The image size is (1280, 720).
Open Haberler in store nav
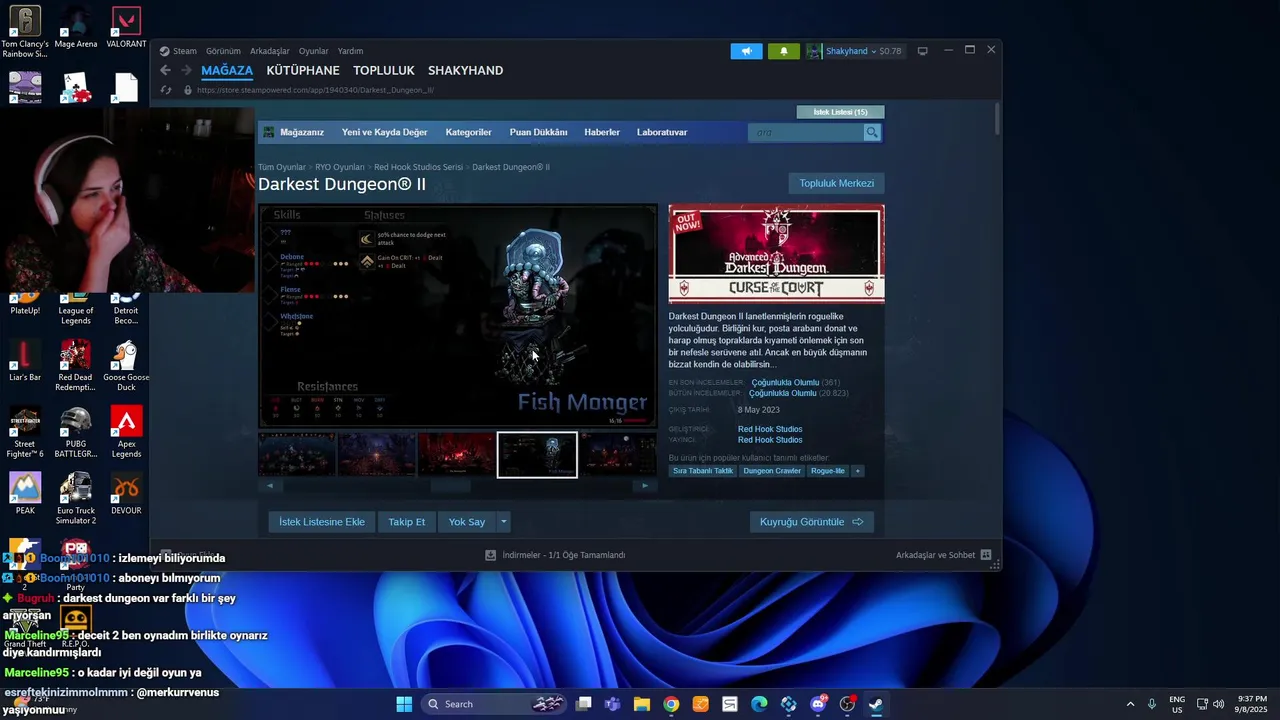click(x=602, y=132)
